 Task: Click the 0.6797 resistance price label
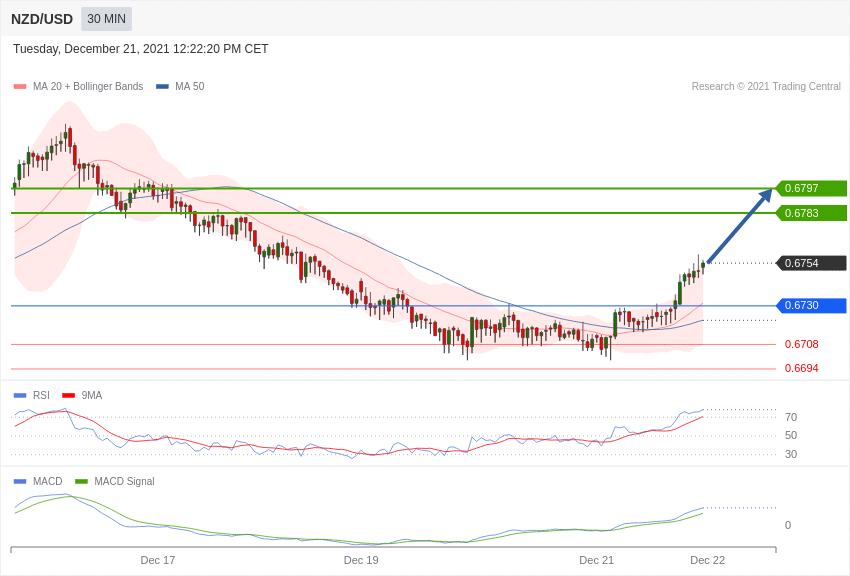pyautogui.click(x=812, y=188)
